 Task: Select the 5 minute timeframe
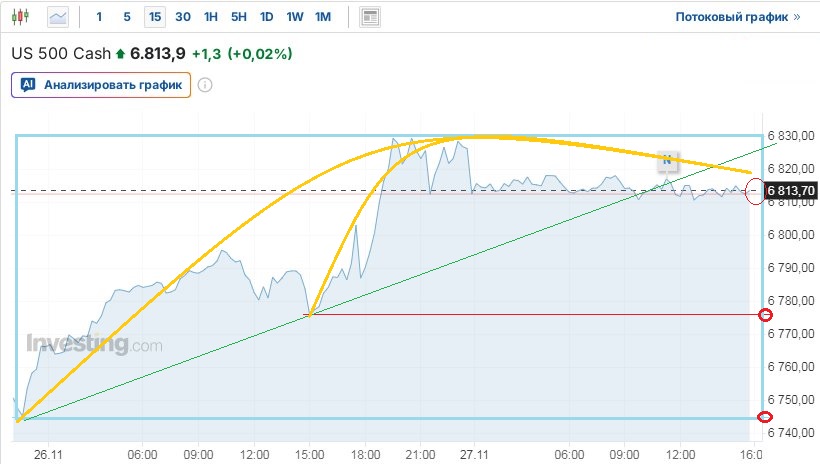pyautogui.click(x=126, y=17)
